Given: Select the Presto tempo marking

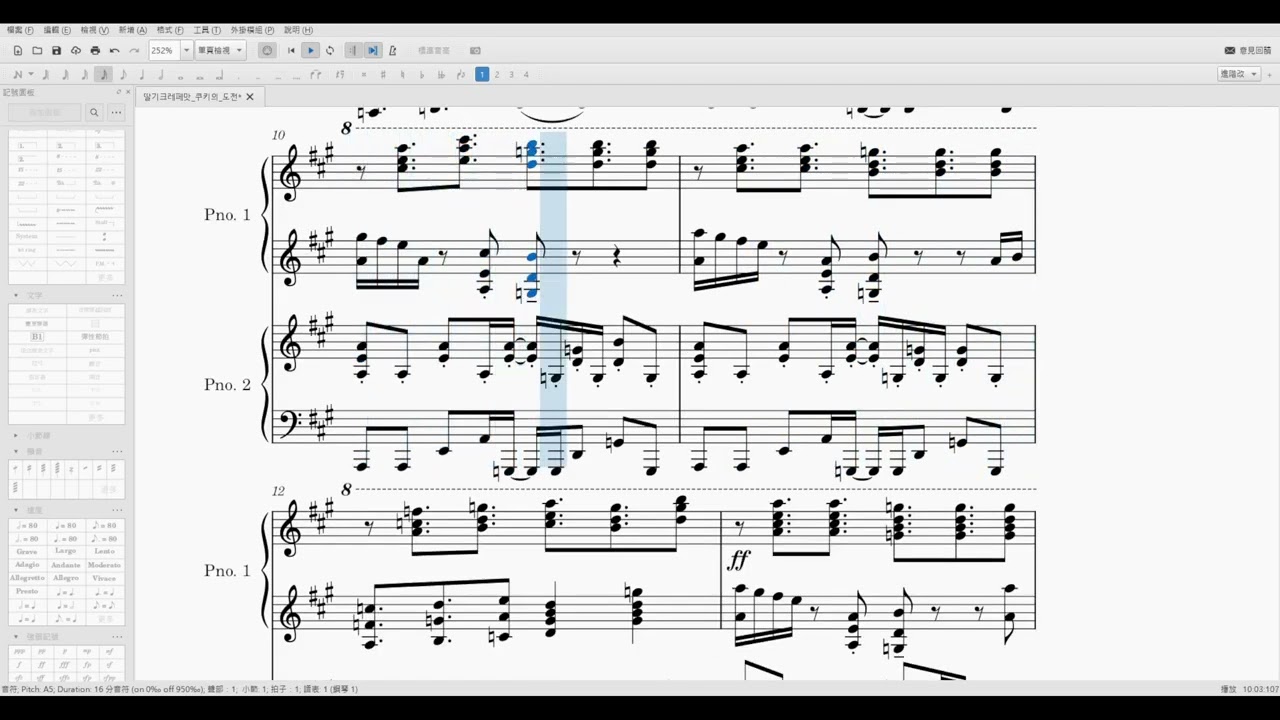Looking at the screenshot, I should [27, 591].
